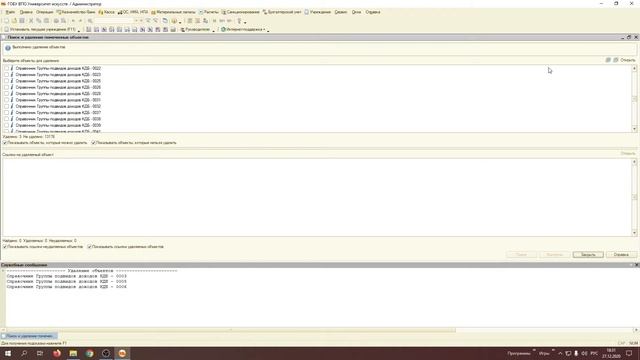
Task: Click the Print preview toolbar icon
Action: point(64,21)
